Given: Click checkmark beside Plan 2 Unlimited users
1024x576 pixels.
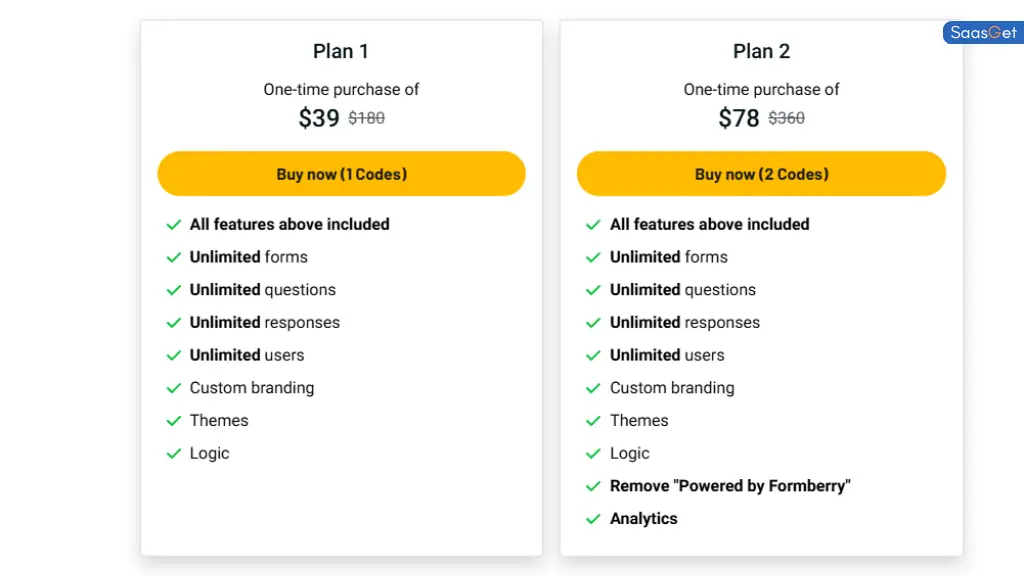Looking at the screenshot, I should pyautogui.click(x=593, y=355).
